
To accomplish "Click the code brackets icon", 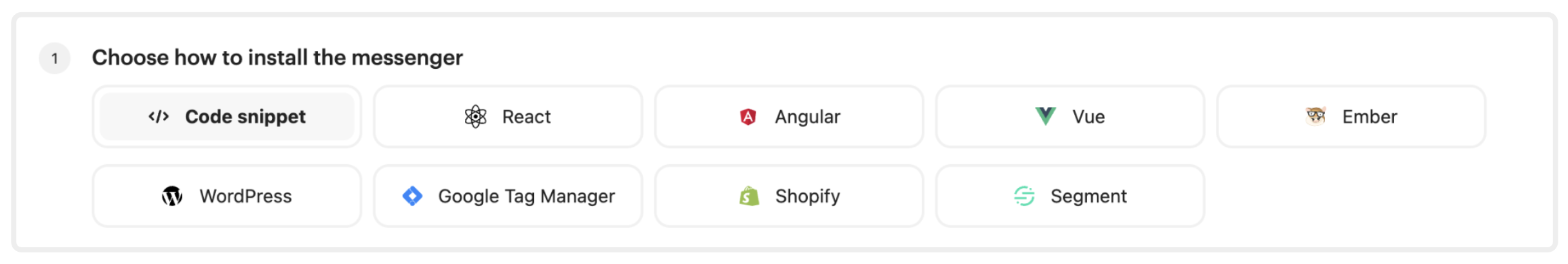I will [x=159, y=117].
